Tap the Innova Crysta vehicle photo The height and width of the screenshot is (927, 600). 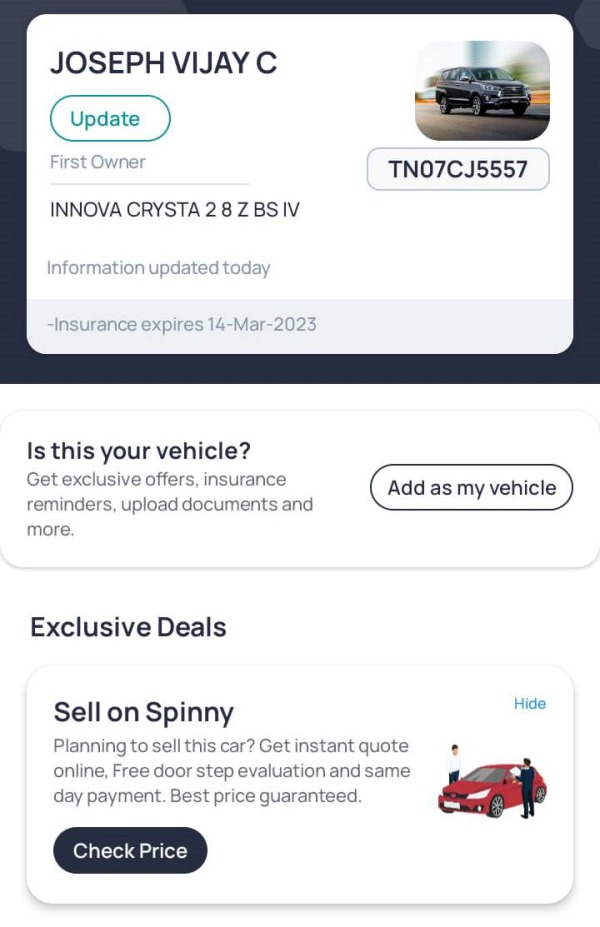[482, 91]
